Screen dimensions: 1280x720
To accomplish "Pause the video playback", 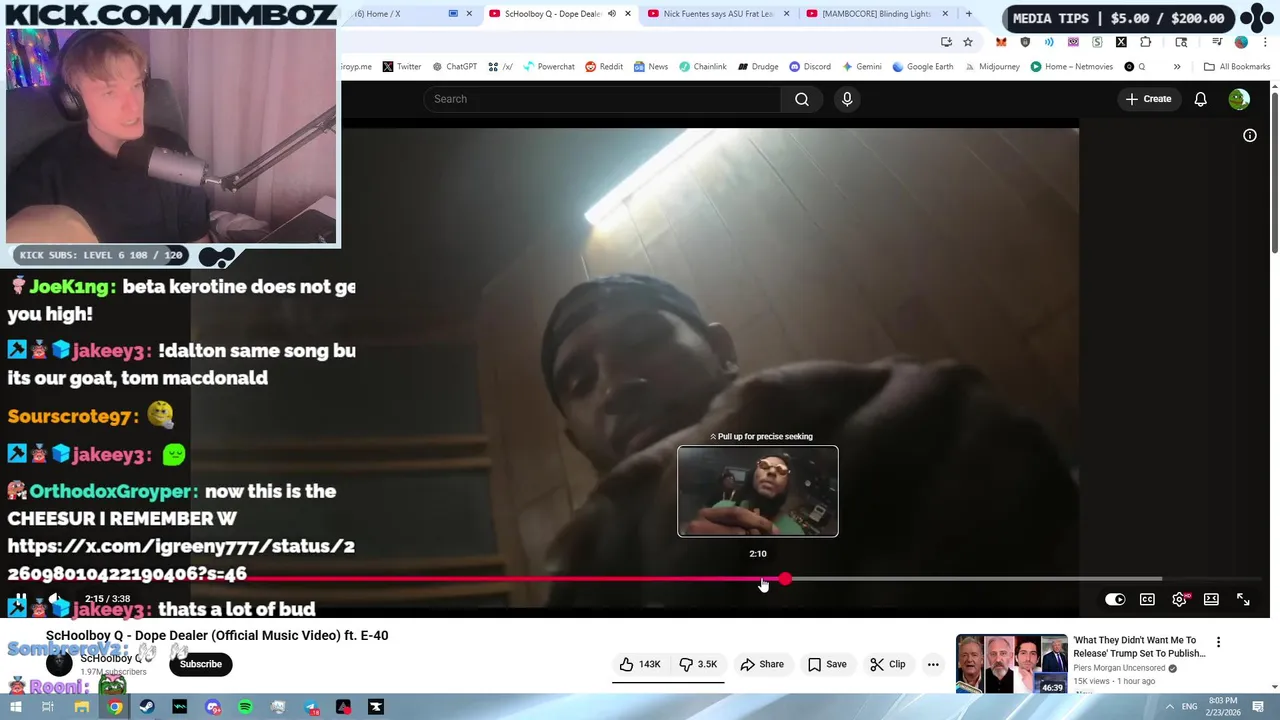I will click(x=19, y=600).
